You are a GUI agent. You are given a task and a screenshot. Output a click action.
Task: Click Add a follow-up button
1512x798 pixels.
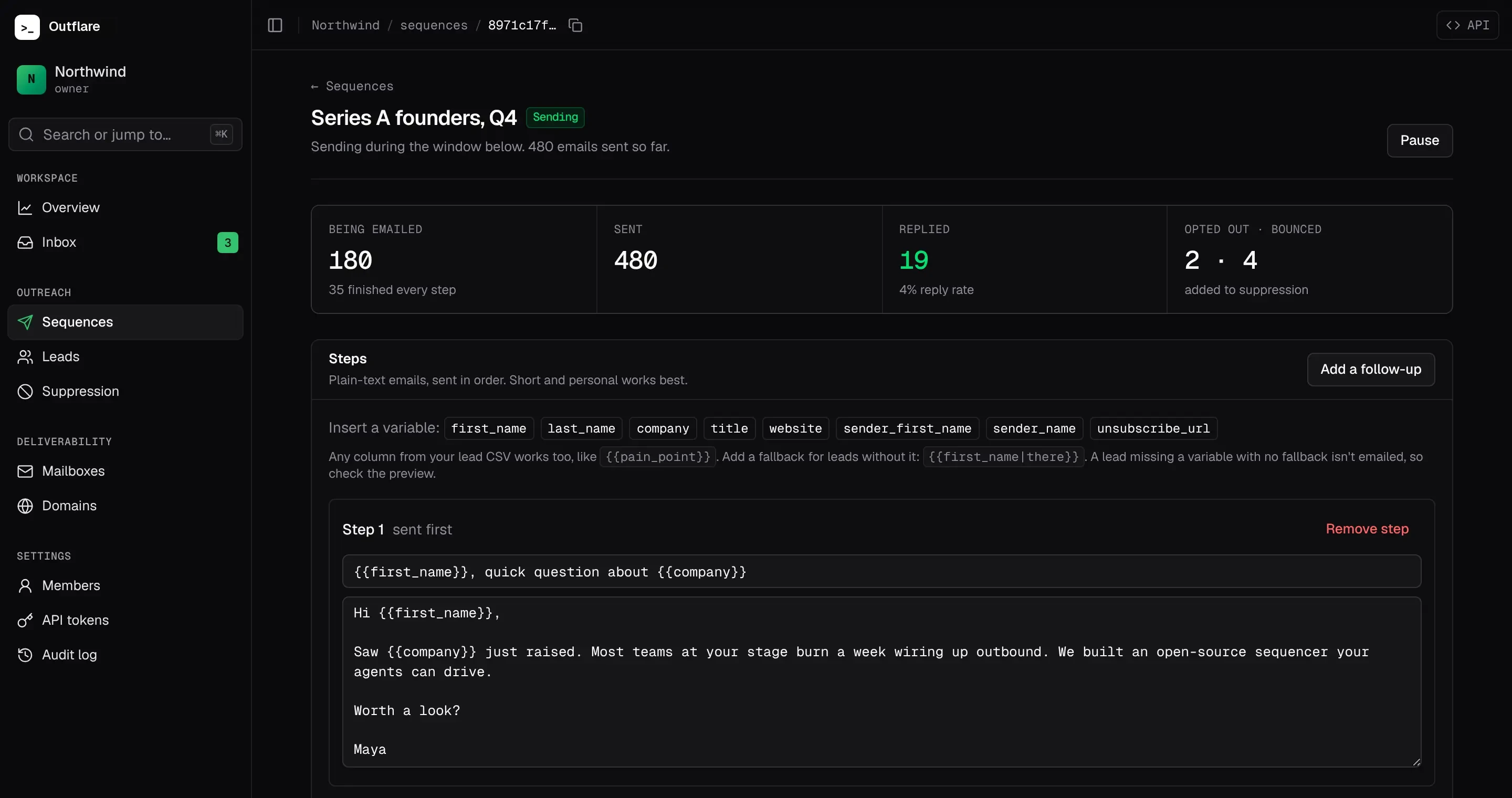coord(1371,369)
